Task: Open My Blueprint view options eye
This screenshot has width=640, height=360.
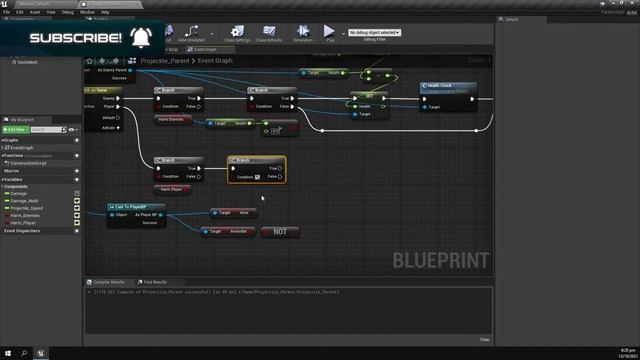Action: pyautogui.click(x=72, y=130)
